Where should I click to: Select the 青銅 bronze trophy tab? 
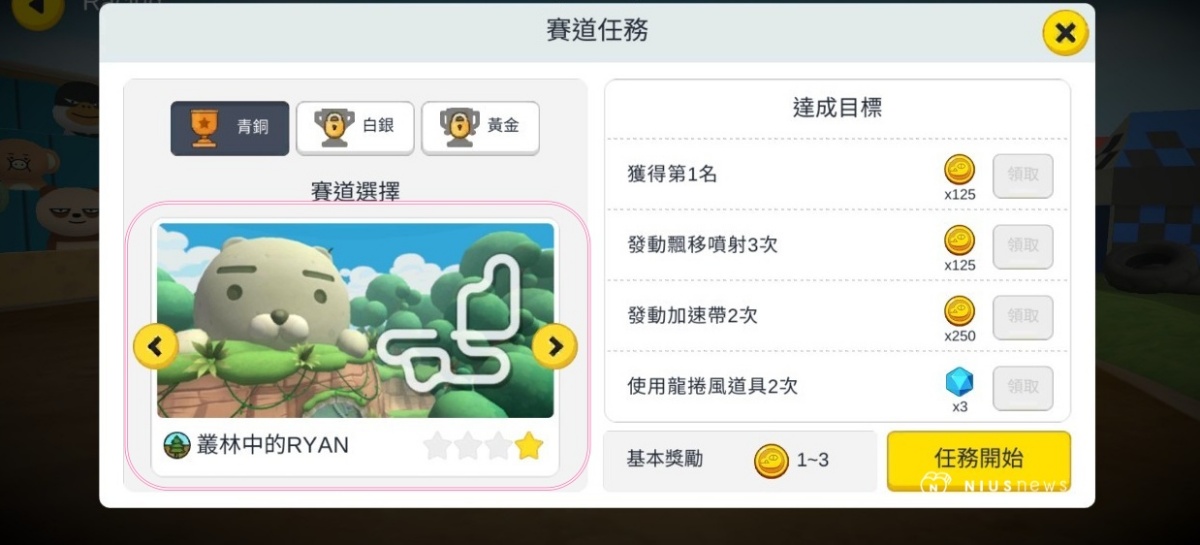230,128
